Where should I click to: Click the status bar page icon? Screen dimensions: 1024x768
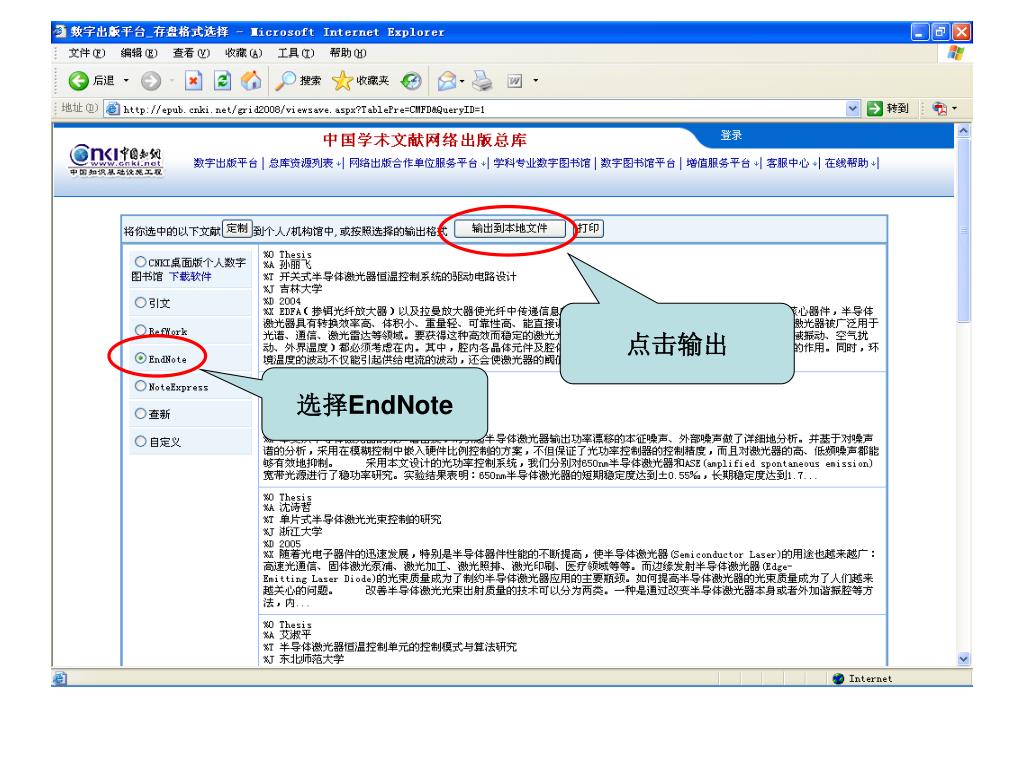click(x=59, y=679)
